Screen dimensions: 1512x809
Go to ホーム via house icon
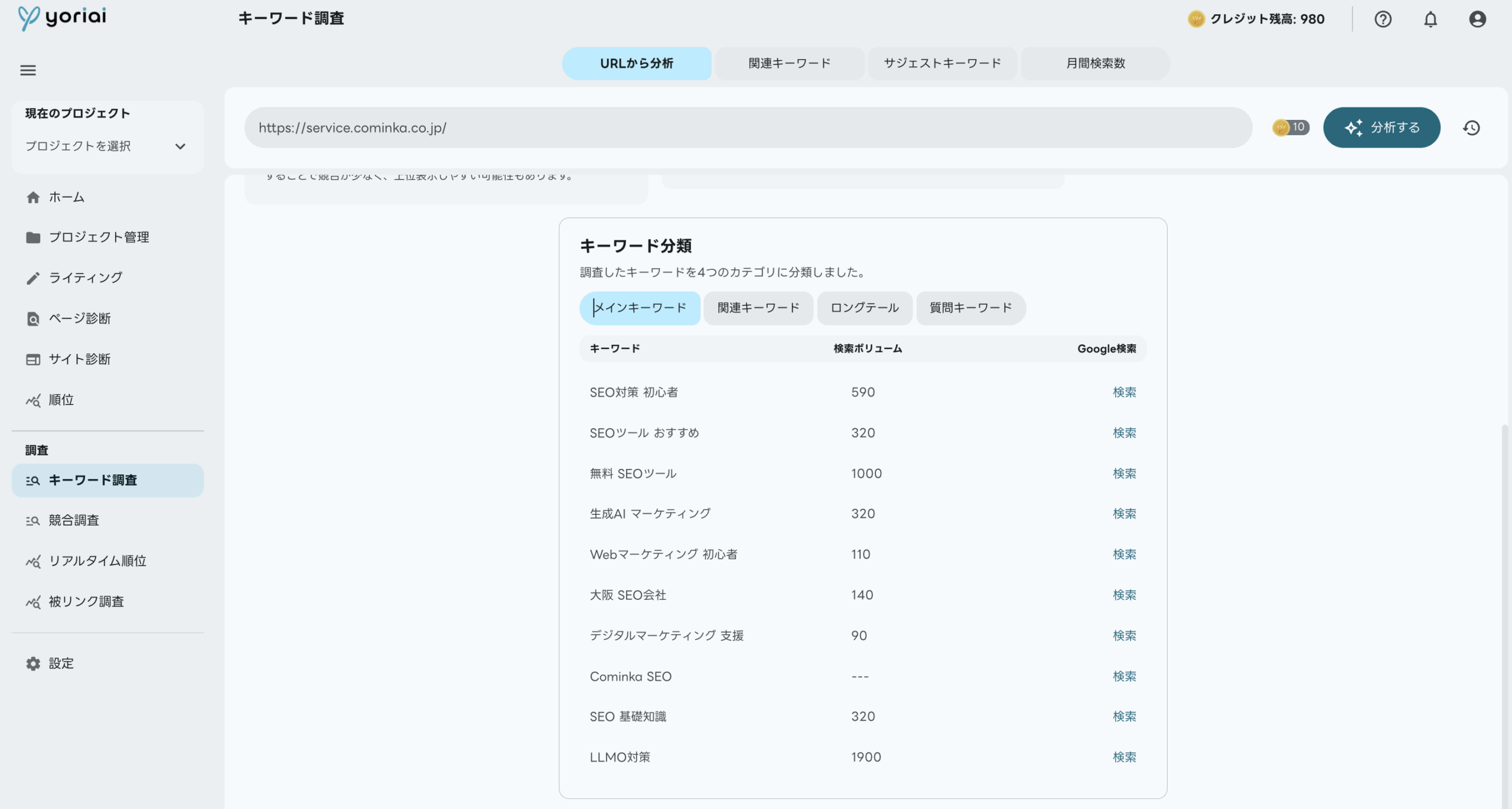pos(33,197)
